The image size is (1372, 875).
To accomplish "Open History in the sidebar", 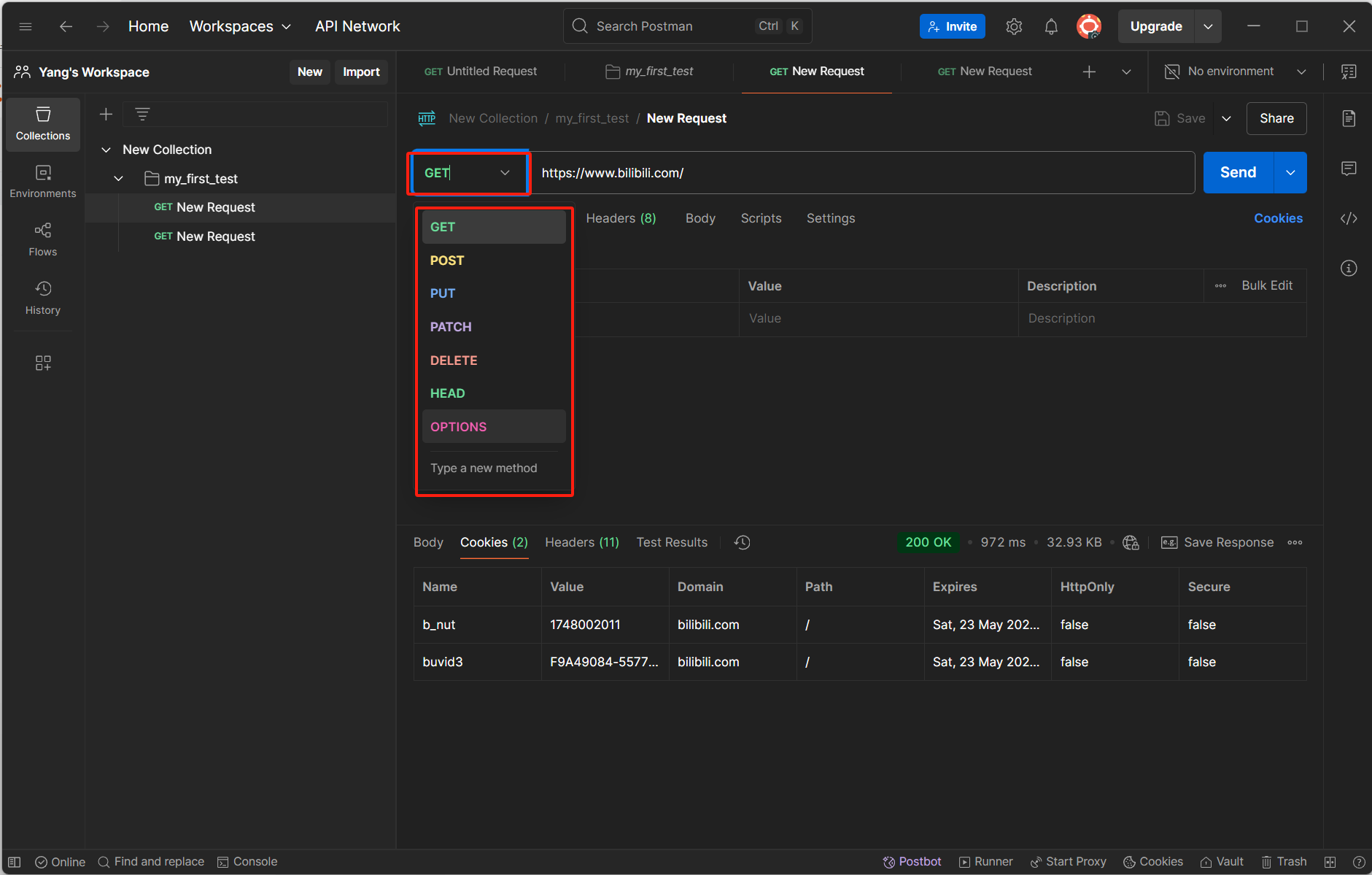I will 43,298.
